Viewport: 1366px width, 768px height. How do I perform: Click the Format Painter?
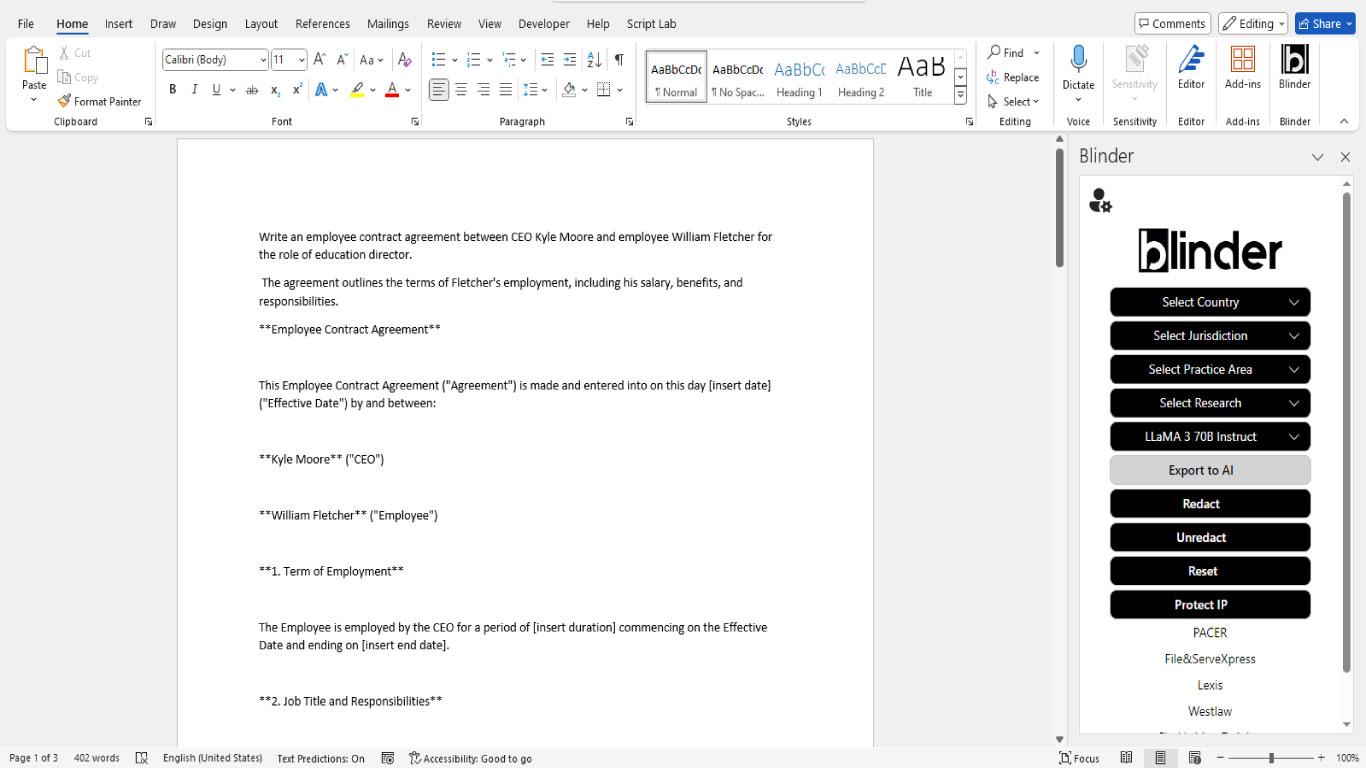click(x=99, y=101)
